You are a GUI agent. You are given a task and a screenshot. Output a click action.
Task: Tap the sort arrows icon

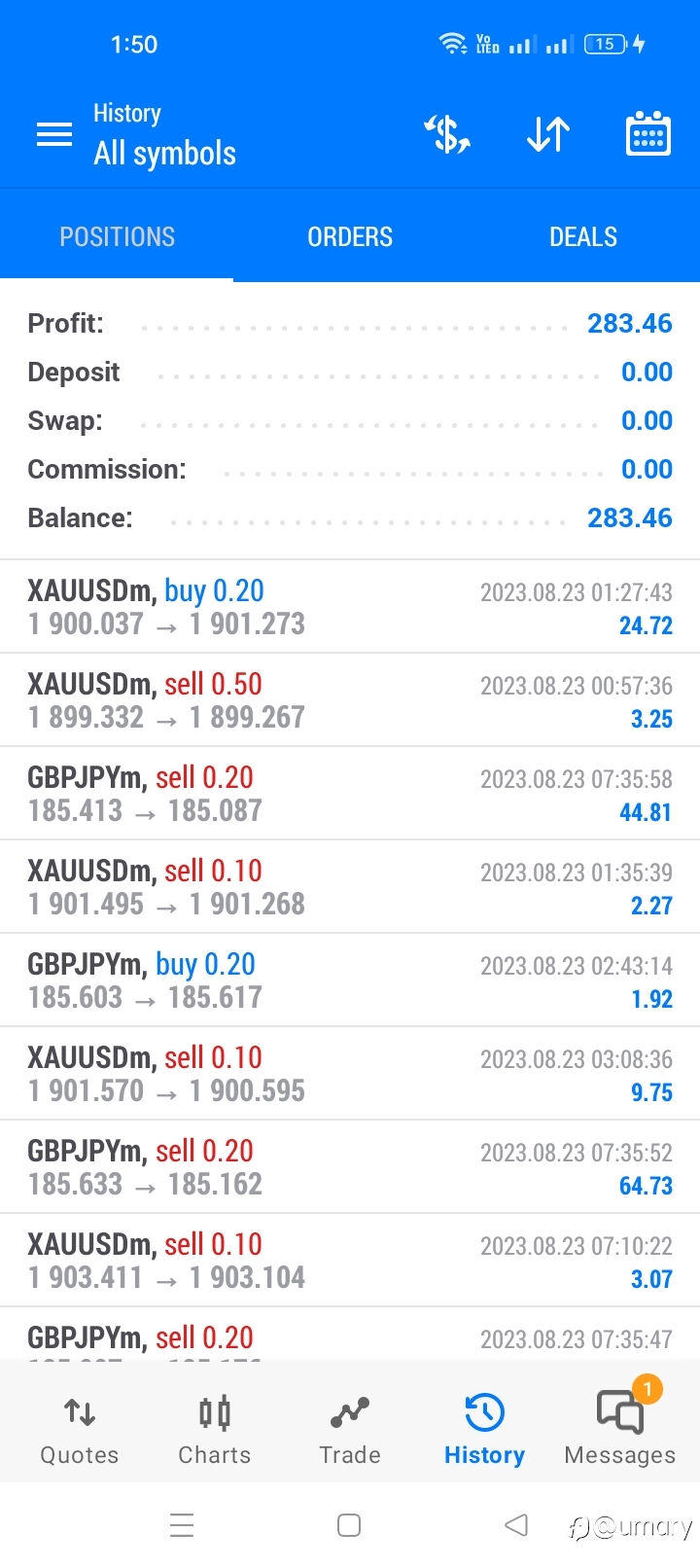pyautogui.click(x=548, y=134)
